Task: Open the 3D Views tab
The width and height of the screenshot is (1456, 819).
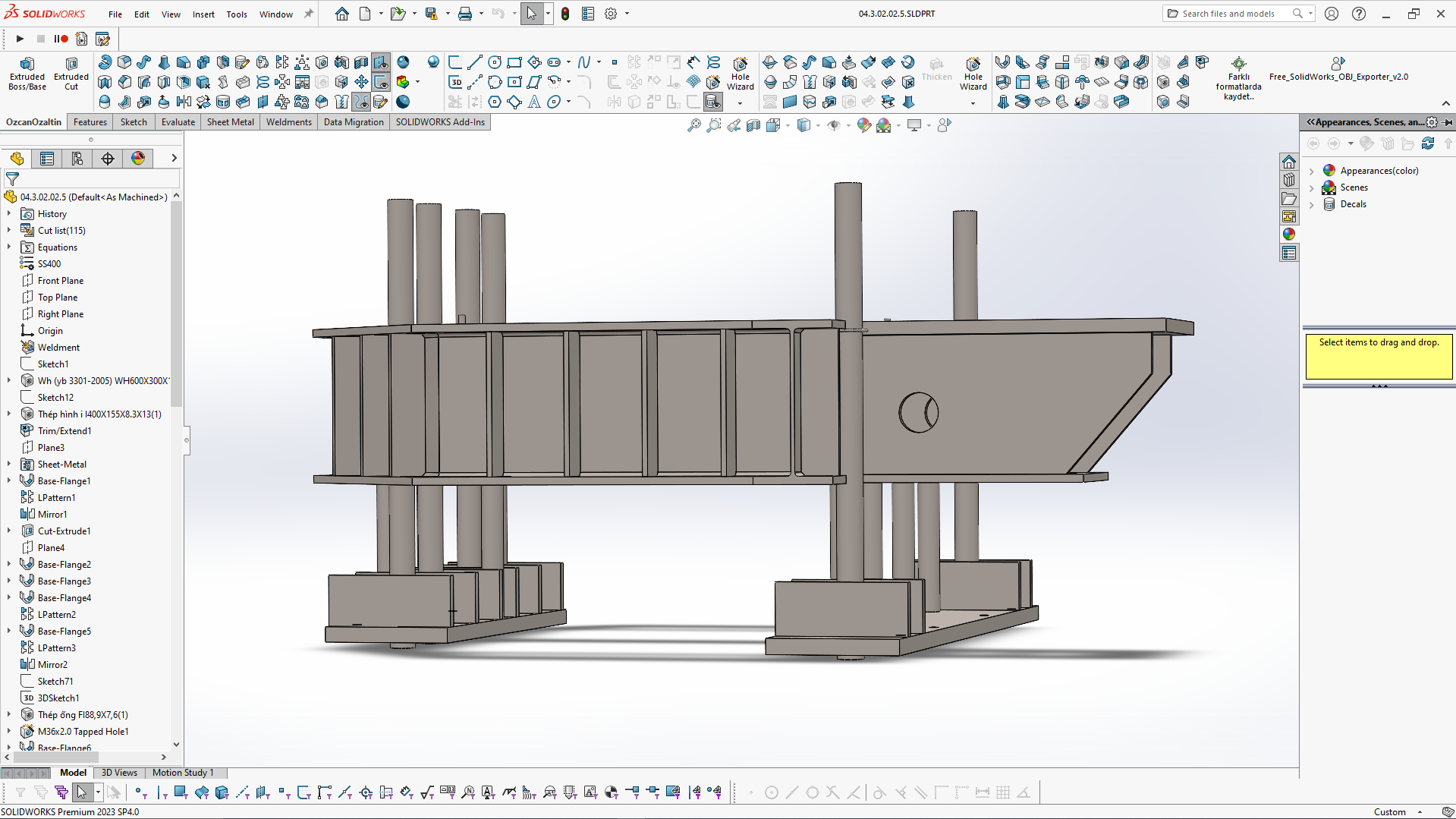Action: click(120, 773)
